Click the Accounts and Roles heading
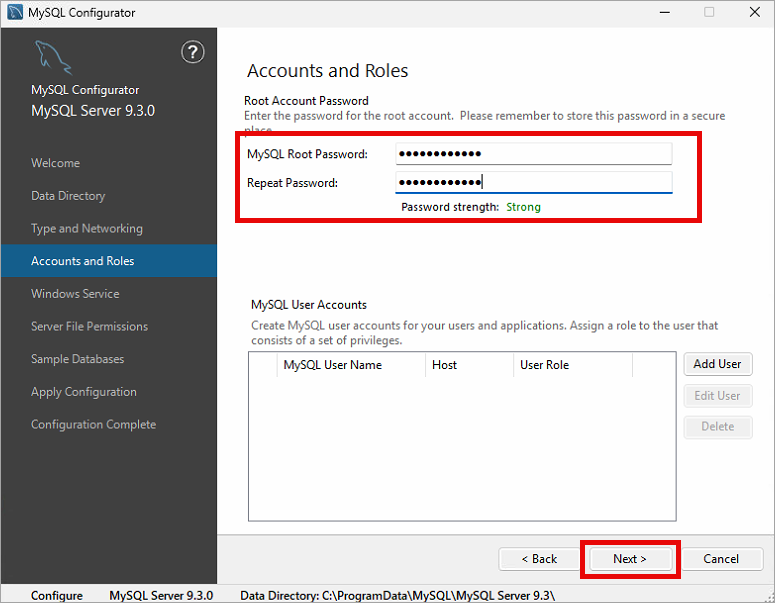The image size is (775, 603). pyautogui.click(x=328, y=71)
